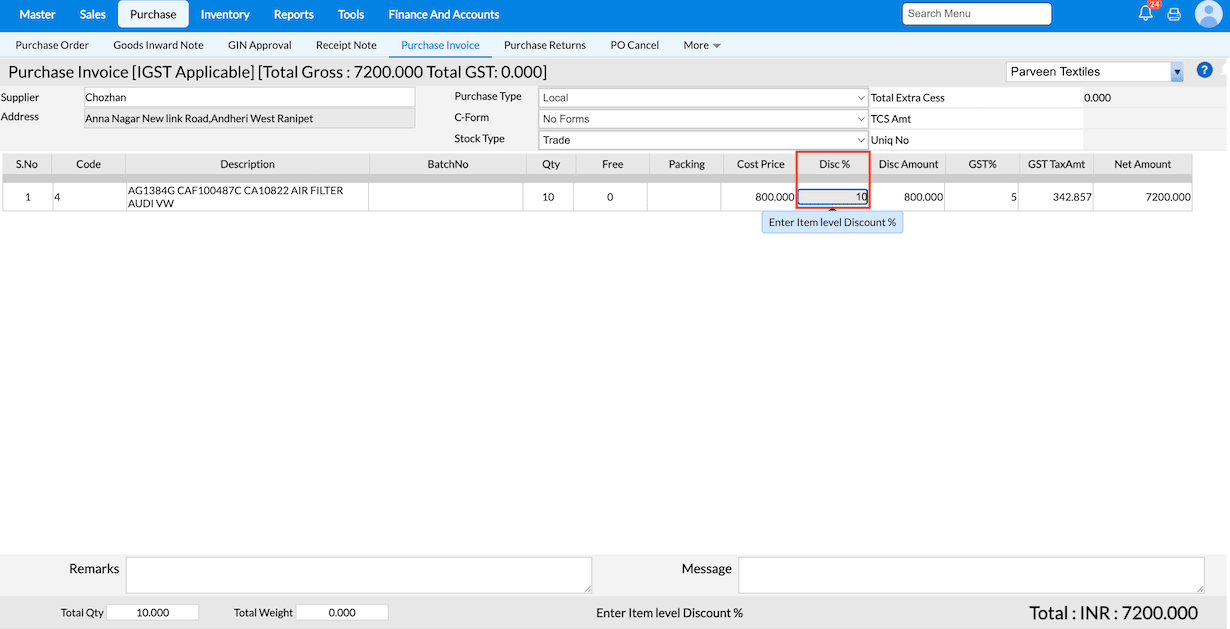Select the Qty cell for row 1
The image size is (1230, 629).
click(548, 197)
